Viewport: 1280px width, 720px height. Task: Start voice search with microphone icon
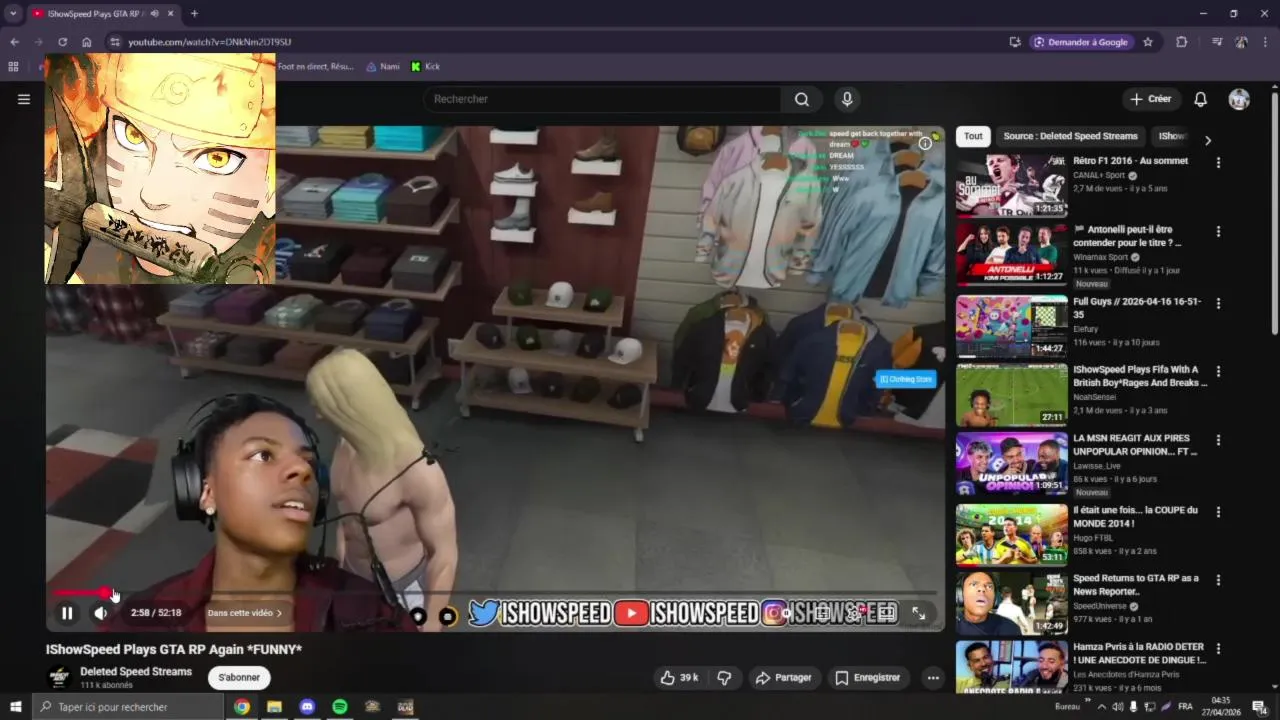847,99
